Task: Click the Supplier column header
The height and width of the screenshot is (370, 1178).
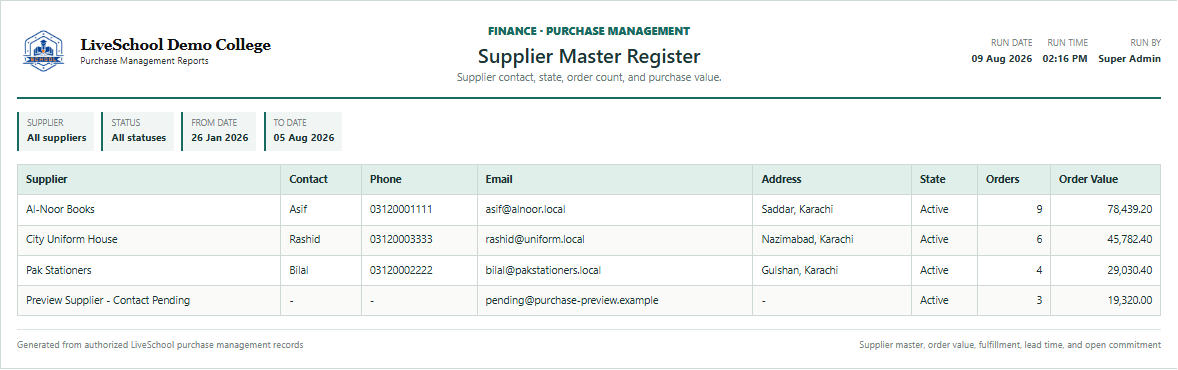Action: 149,180
